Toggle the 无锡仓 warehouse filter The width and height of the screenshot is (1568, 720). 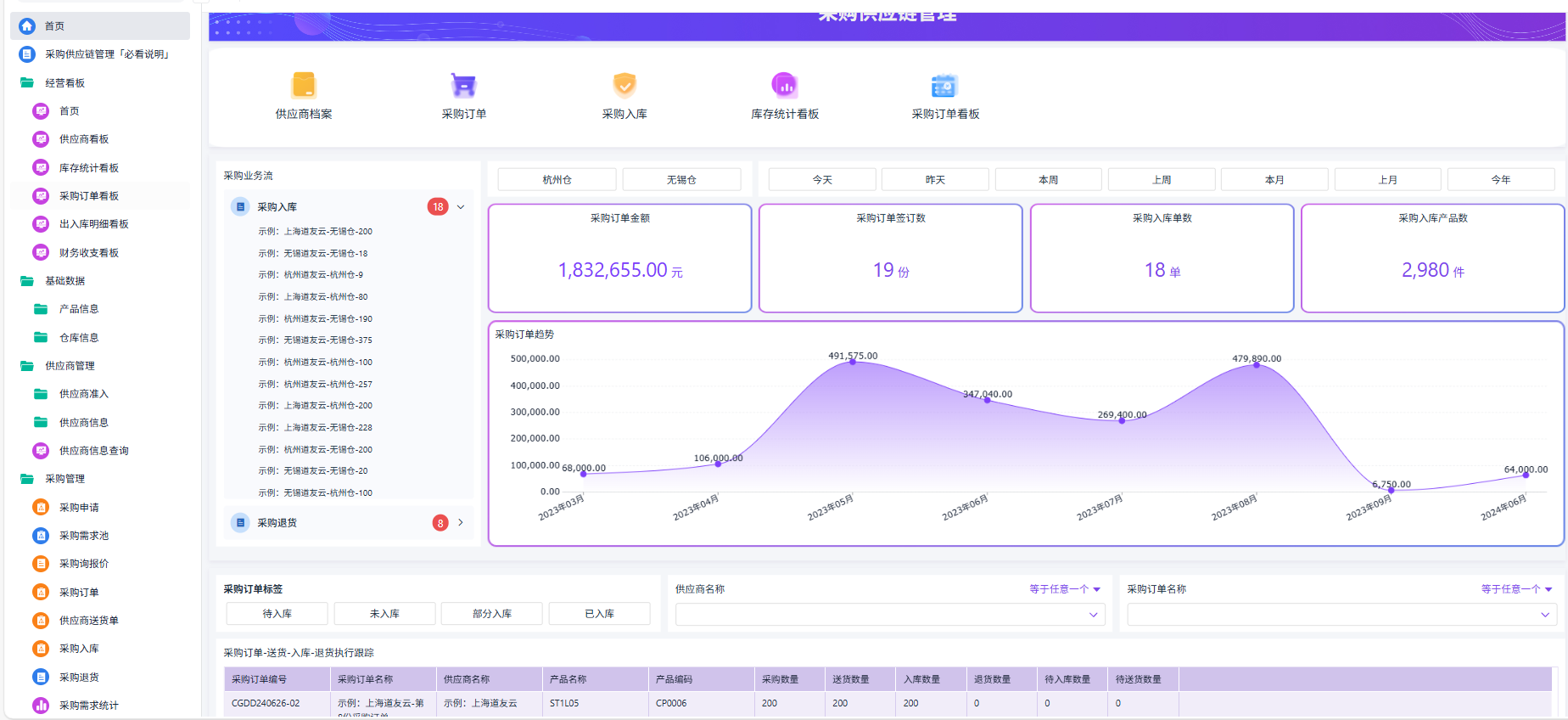[681, 180]
